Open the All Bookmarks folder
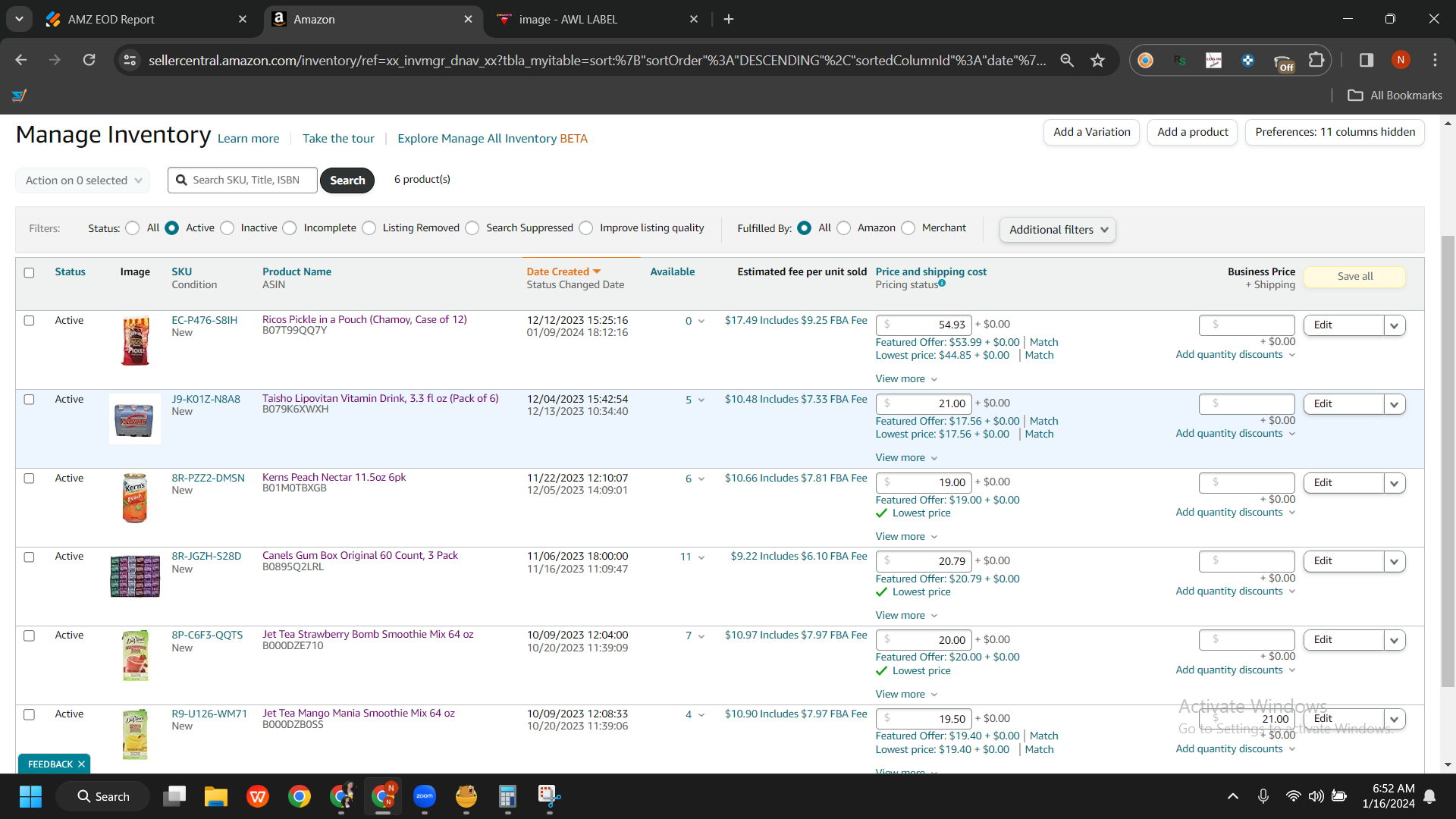 [x=1395, y=96]
